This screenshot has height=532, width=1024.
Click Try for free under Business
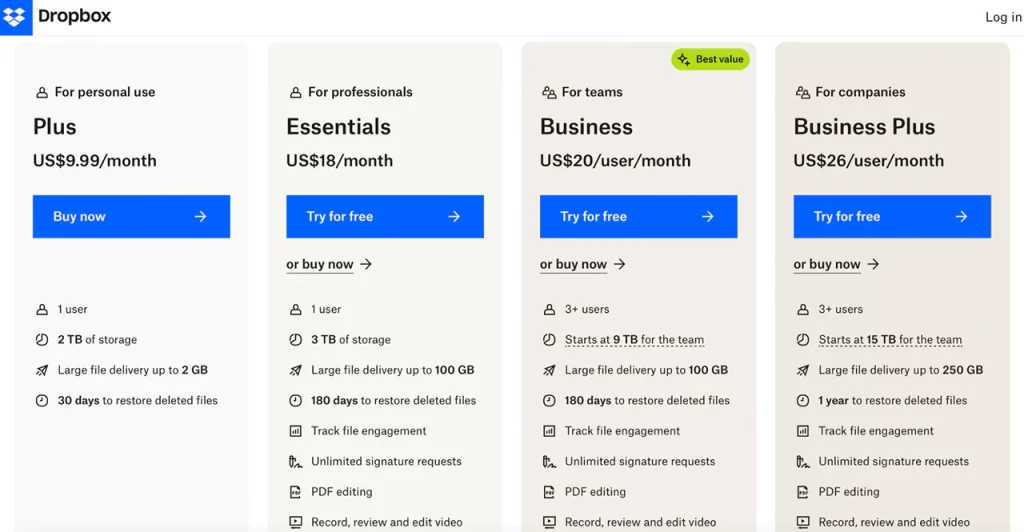638,216
